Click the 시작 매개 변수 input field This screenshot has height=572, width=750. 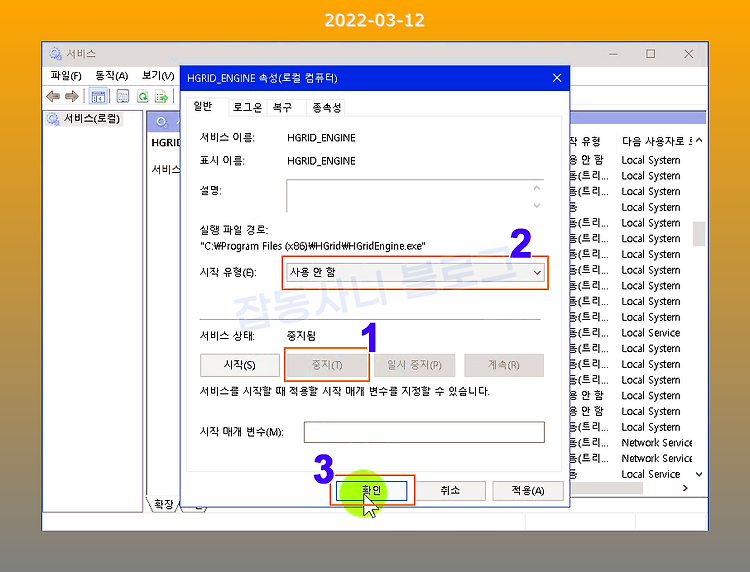tap(424, 432)
